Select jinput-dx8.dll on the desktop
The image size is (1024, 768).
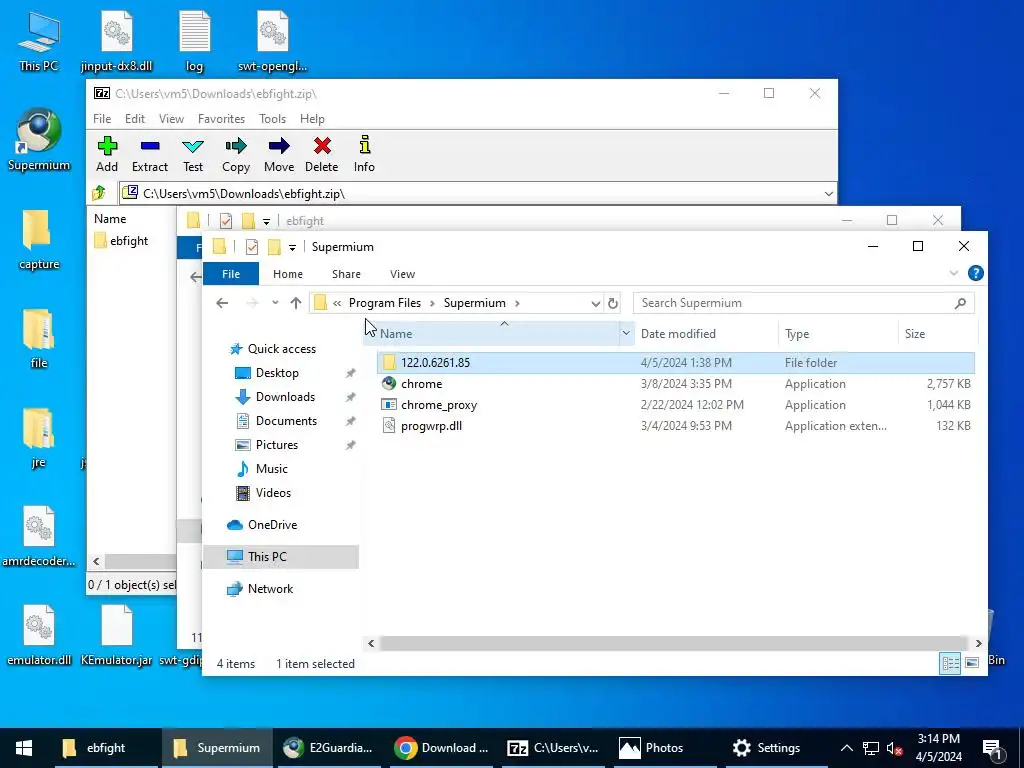pos(116,43)
